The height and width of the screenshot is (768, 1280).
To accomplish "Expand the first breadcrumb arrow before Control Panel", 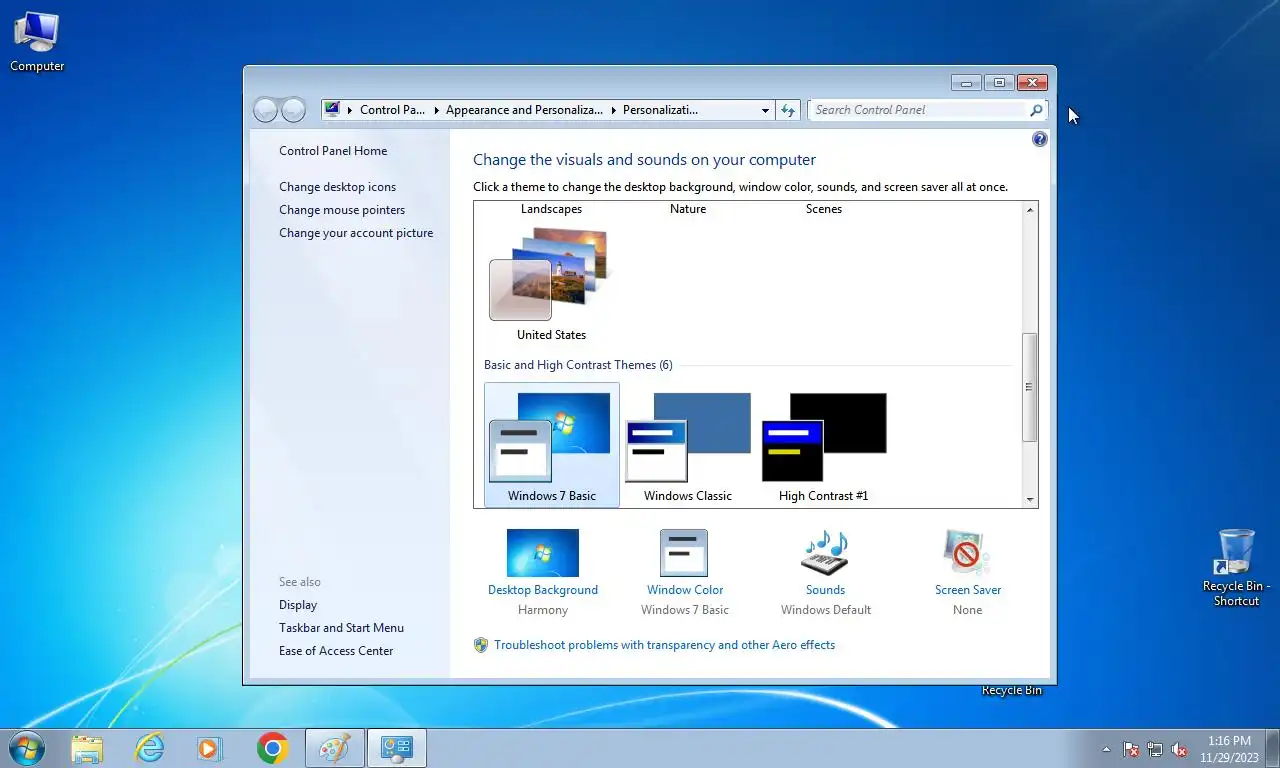I will pyautogui.click(x=350, y=110).
